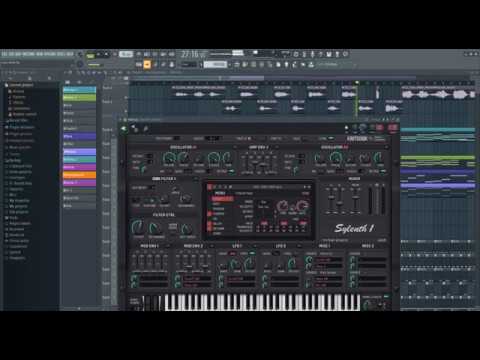The image size is (480, 360).
Task: Toggle the orange highlighted toolbar button
Action: point(147,65)
